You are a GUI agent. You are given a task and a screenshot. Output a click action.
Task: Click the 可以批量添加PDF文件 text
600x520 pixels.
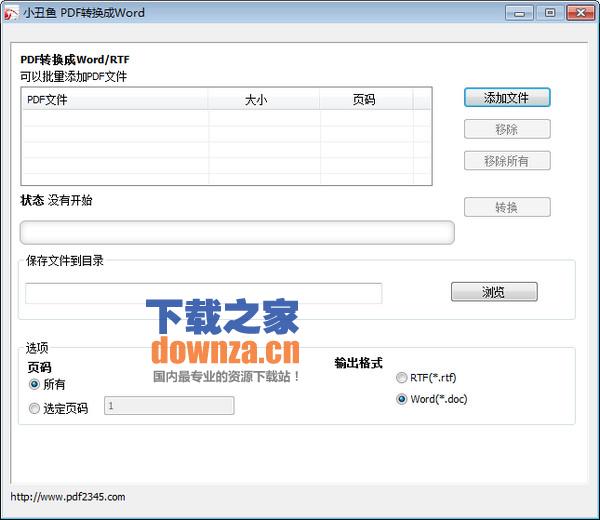point(73,77)
